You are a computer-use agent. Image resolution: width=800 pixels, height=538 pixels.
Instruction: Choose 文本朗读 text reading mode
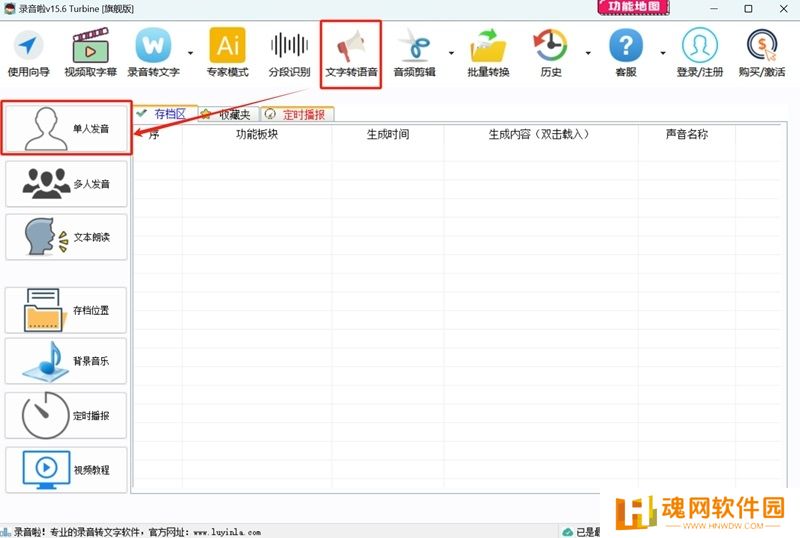[x=66, y=237]
